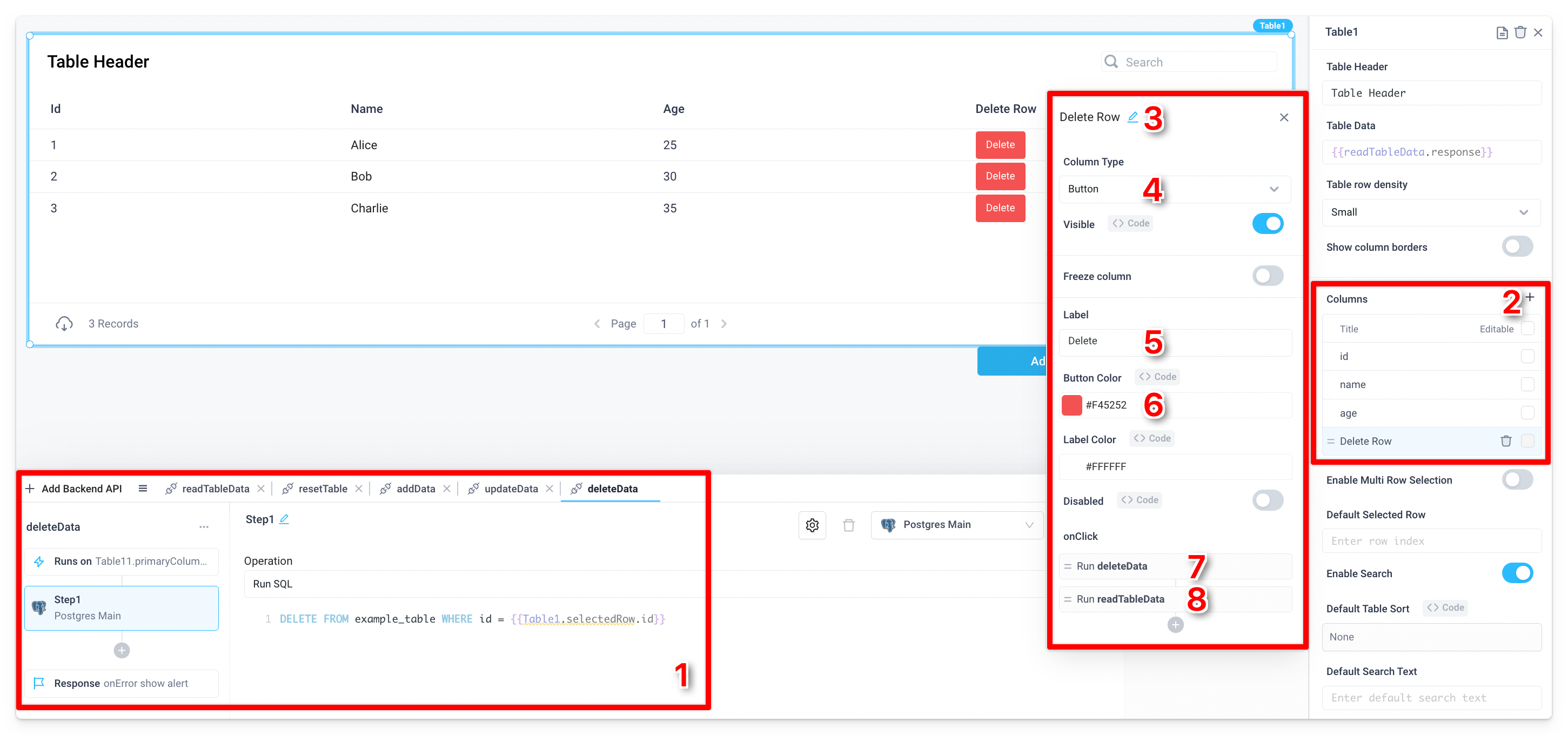Click the Delete button in Bob's row
The width and height of the screenshot is (1568, 735).
pos(1000,176)
